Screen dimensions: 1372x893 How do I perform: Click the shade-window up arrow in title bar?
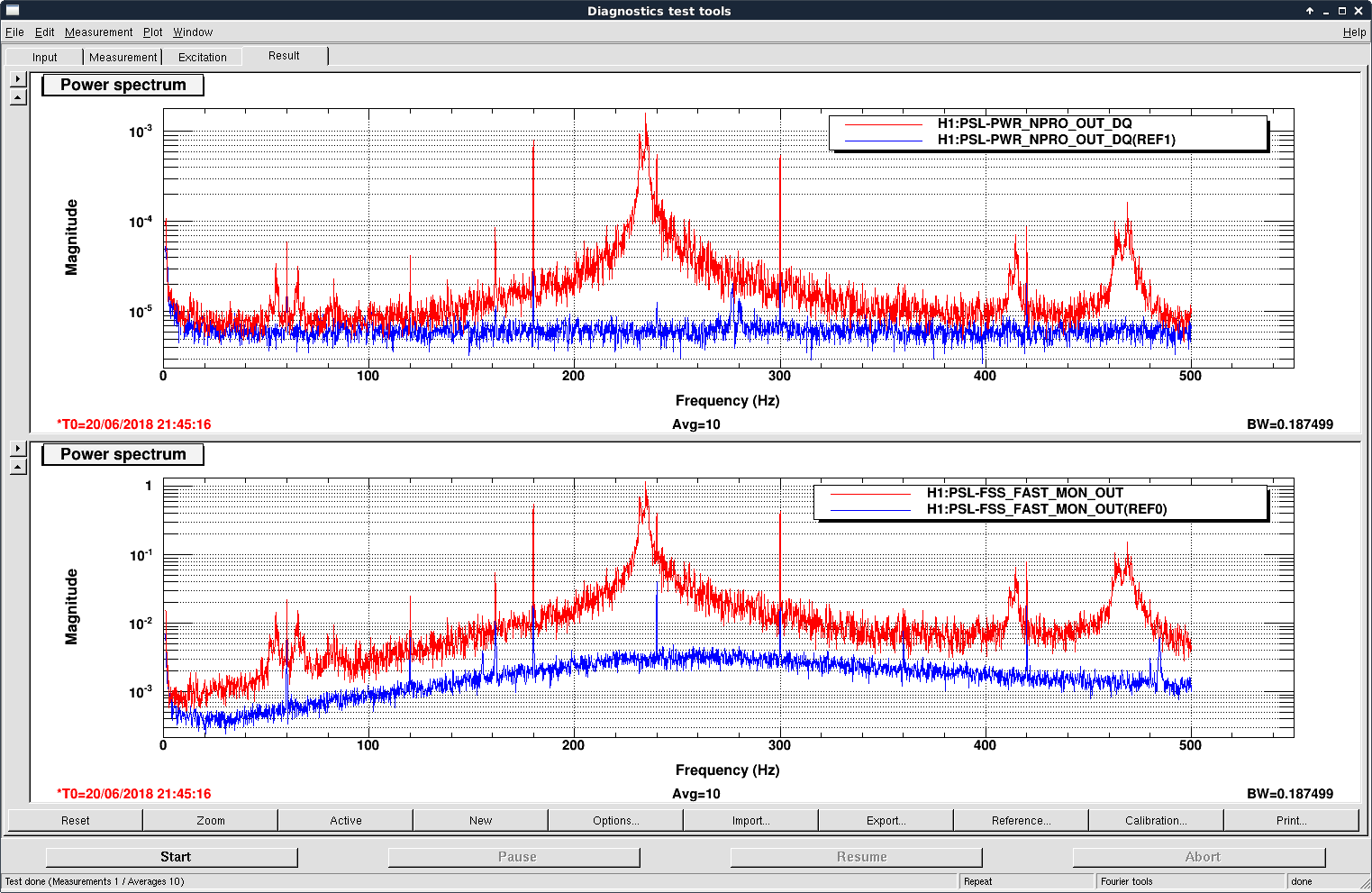1310,11
